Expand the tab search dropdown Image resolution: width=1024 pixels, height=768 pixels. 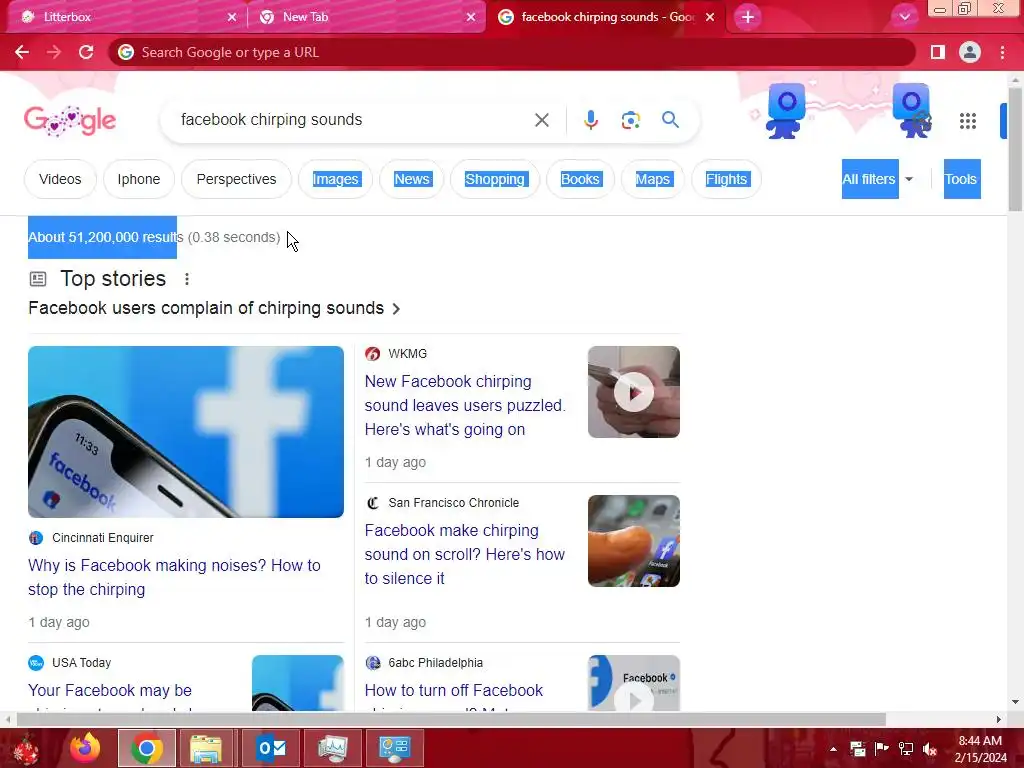tap(904, 17)
